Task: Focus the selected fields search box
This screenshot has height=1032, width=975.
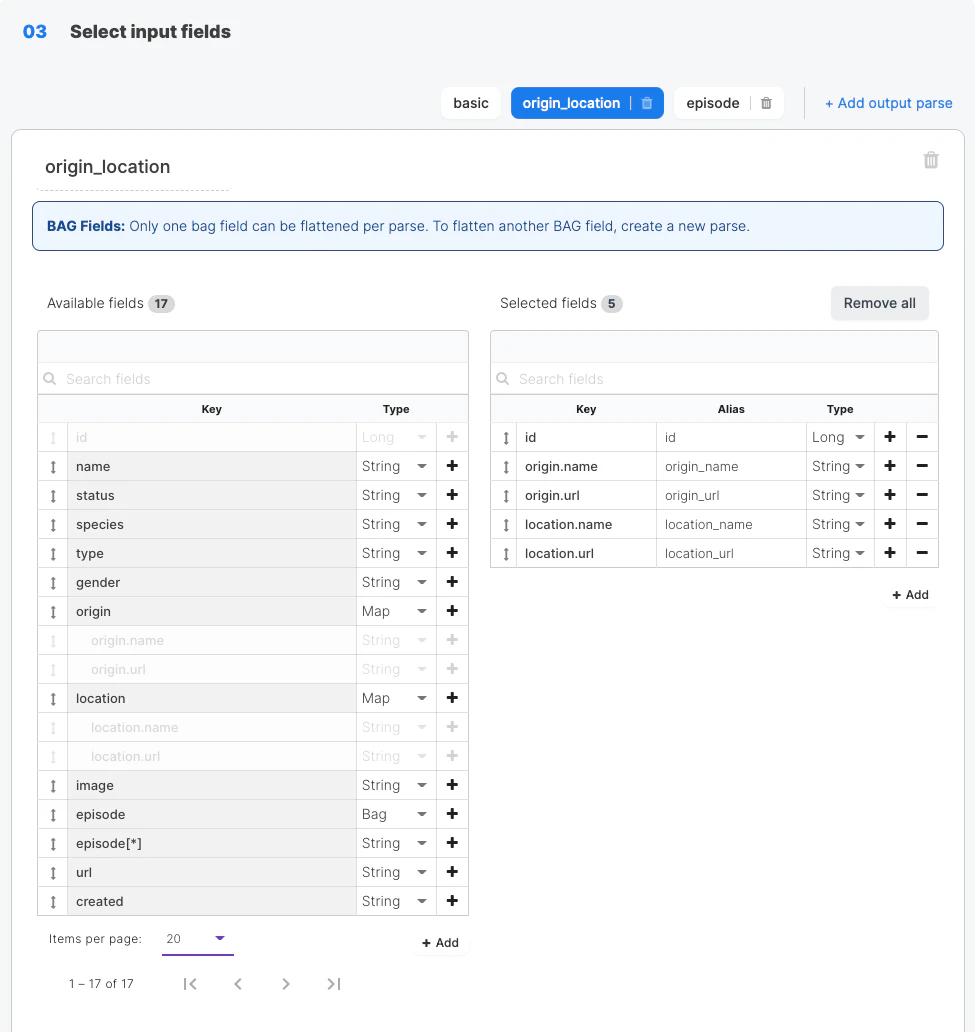Action: [714, 379]
